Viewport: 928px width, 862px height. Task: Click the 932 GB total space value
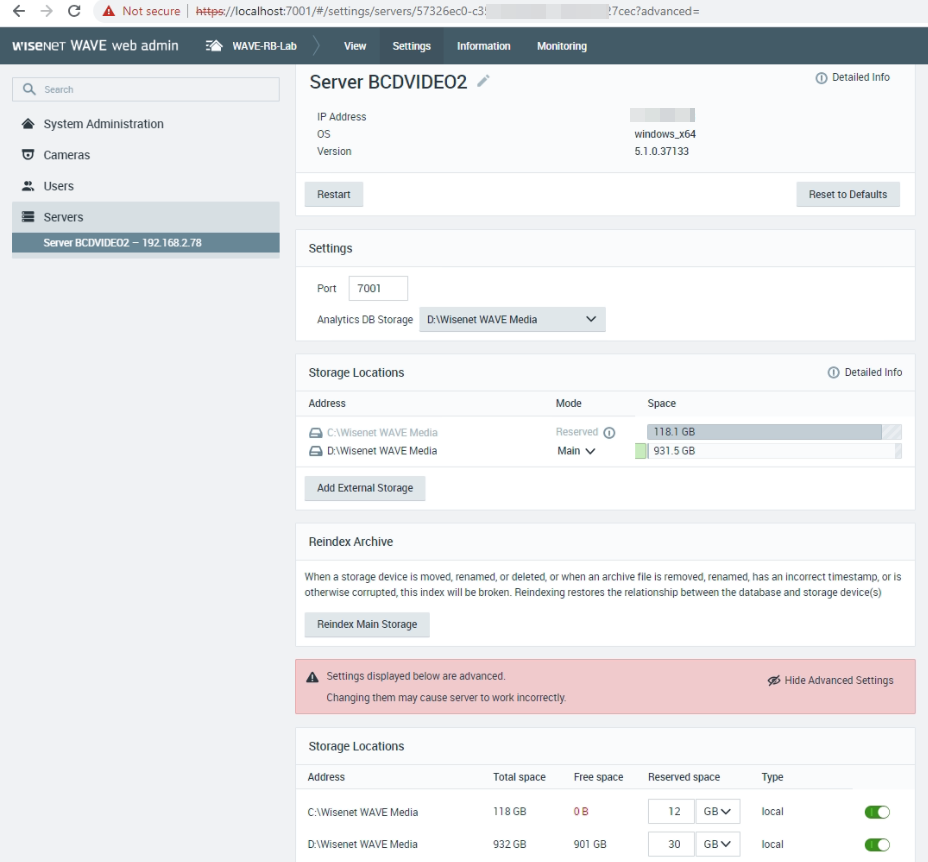(510, 844)
